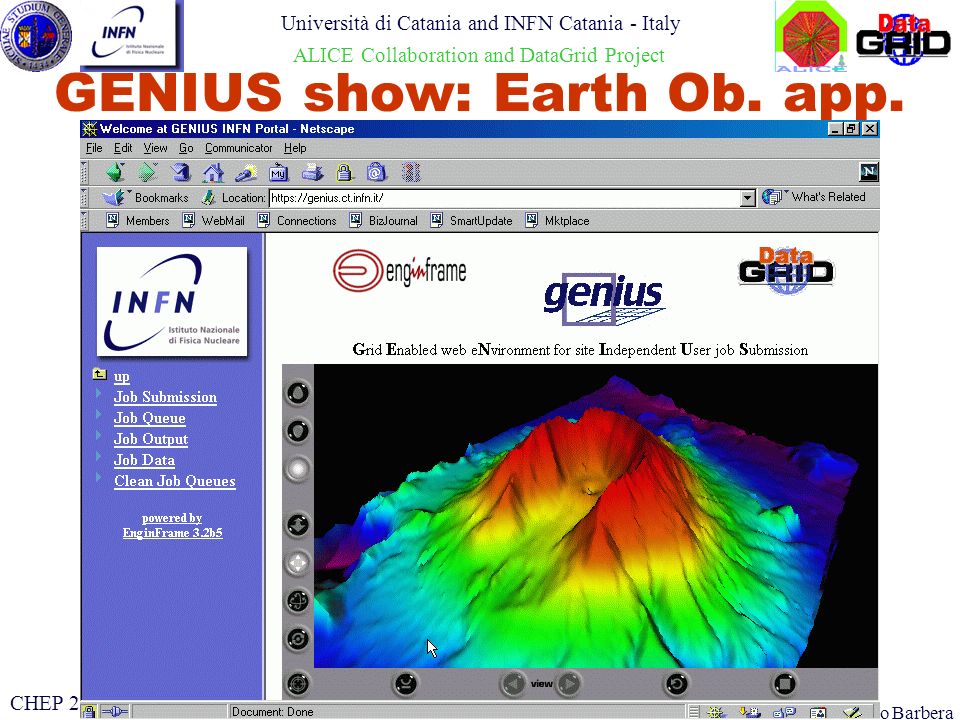The image size is (960, 720).
Task: Click the undo-move curved arrow button in viewer
Action: (x=677, y=683)
